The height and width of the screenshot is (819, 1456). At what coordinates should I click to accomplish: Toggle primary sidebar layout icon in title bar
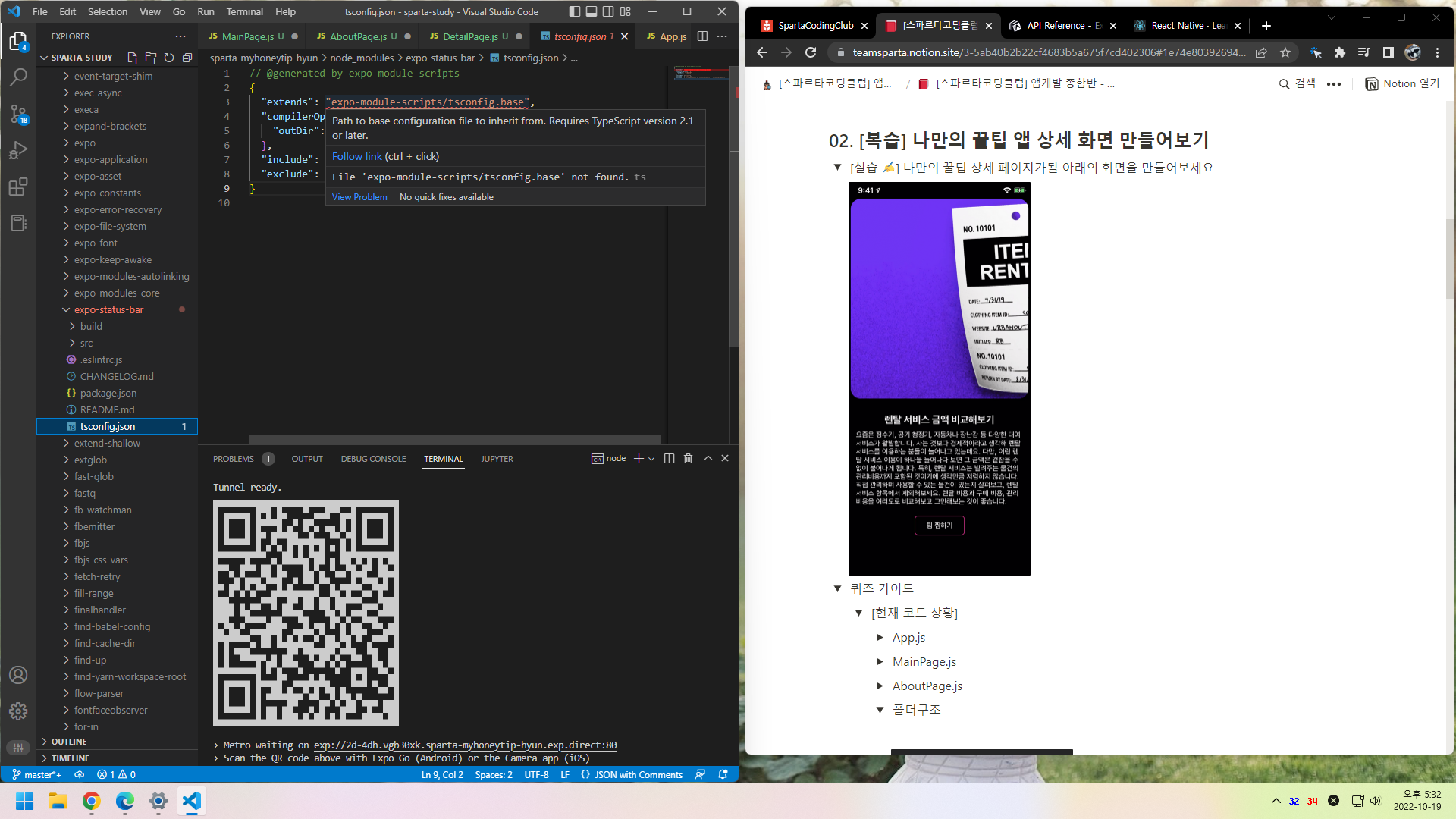pyautogui.click(x=574, y=11)
